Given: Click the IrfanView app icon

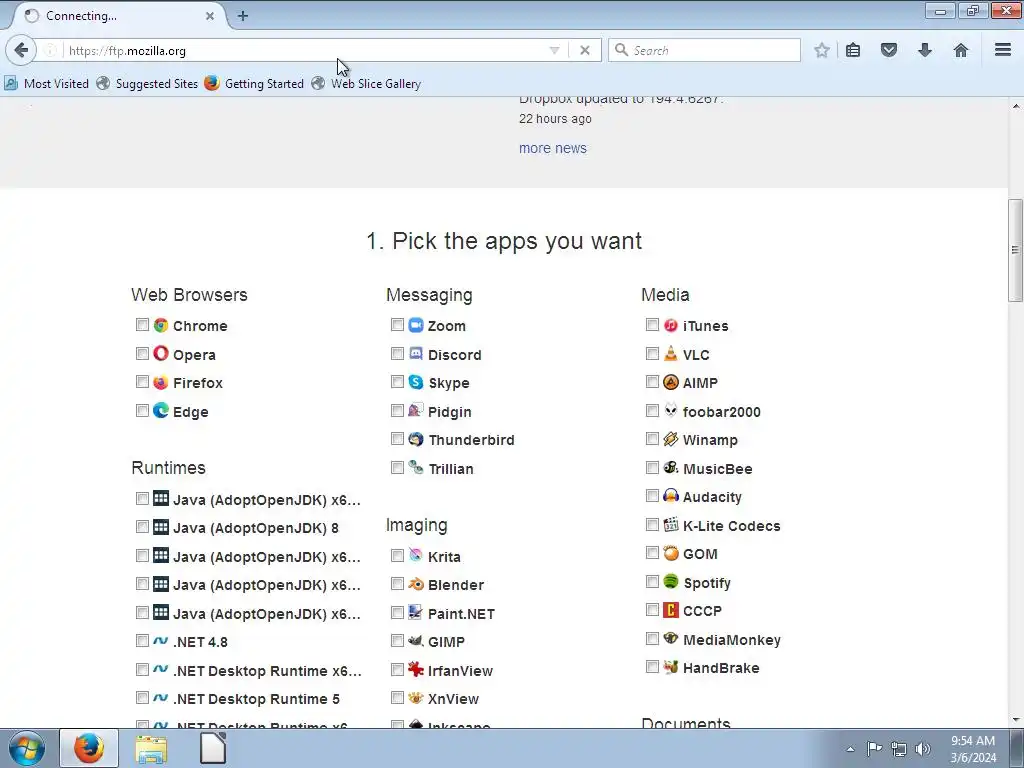Looking at the screenshot, I should [416, 669].
